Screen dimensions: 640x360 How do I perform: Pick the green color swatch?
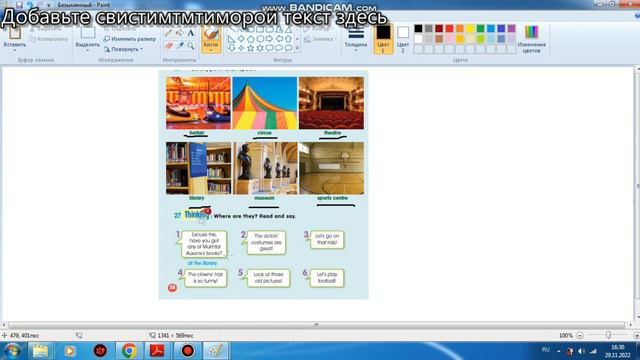point(480,29)
